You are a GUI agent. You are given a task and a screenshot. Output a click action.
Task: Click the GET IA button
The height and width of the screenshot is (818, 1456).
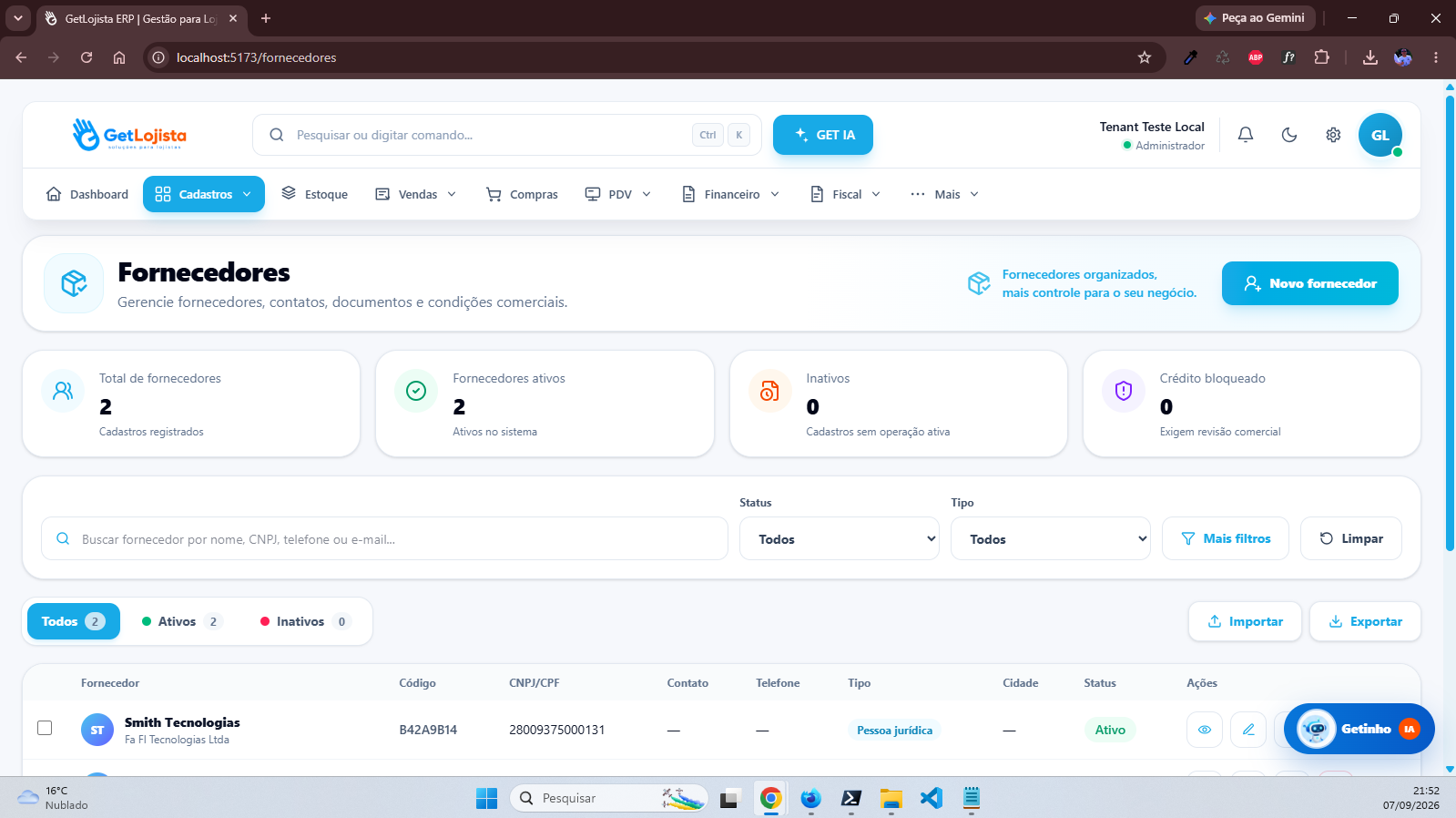[823, 135]
